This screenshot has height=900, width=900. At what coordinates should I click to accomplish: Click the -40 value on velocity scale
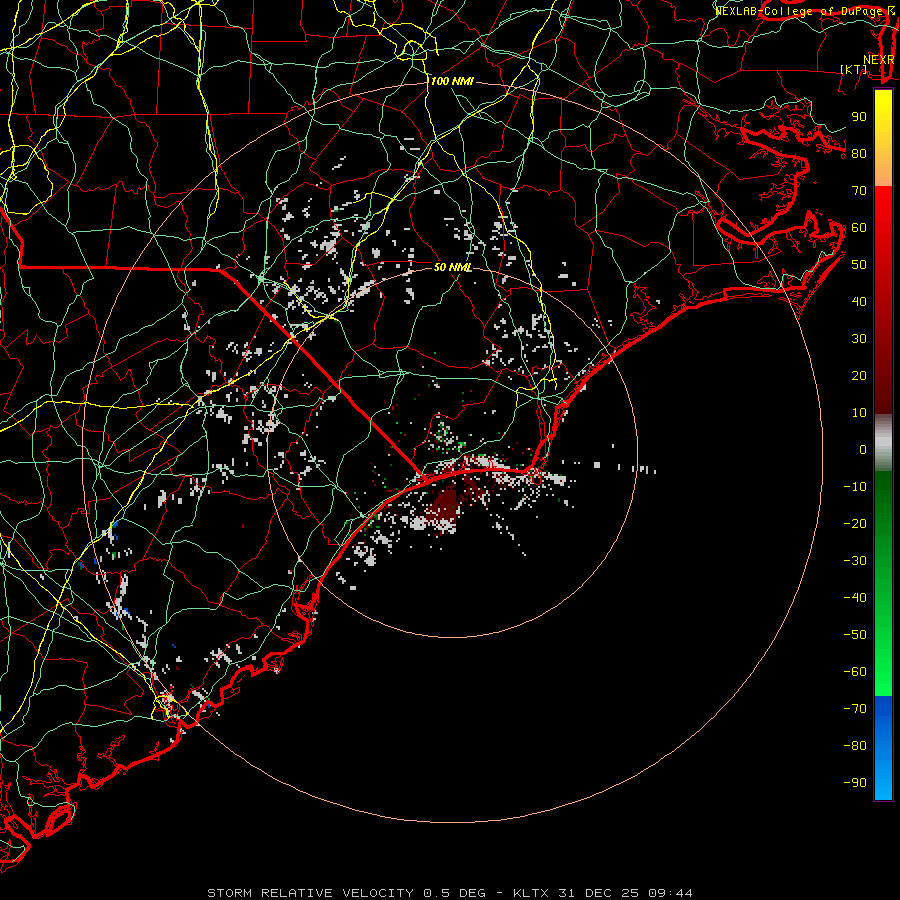(x=855, y=598)
